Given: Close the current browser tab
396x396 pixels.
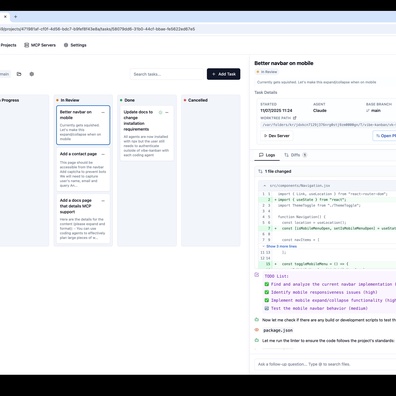Looking at the screenshot, I should (5, 16).
